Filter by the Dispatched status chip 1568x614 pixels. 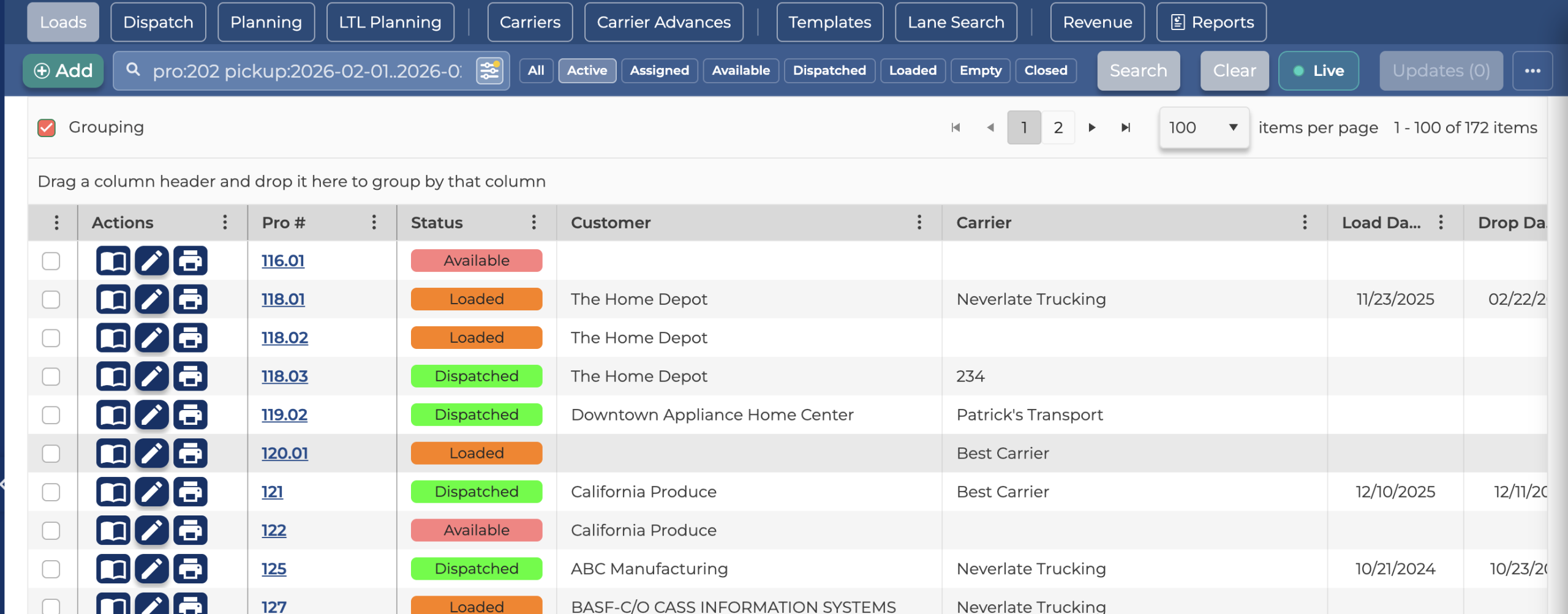click(x=829, y=70)
